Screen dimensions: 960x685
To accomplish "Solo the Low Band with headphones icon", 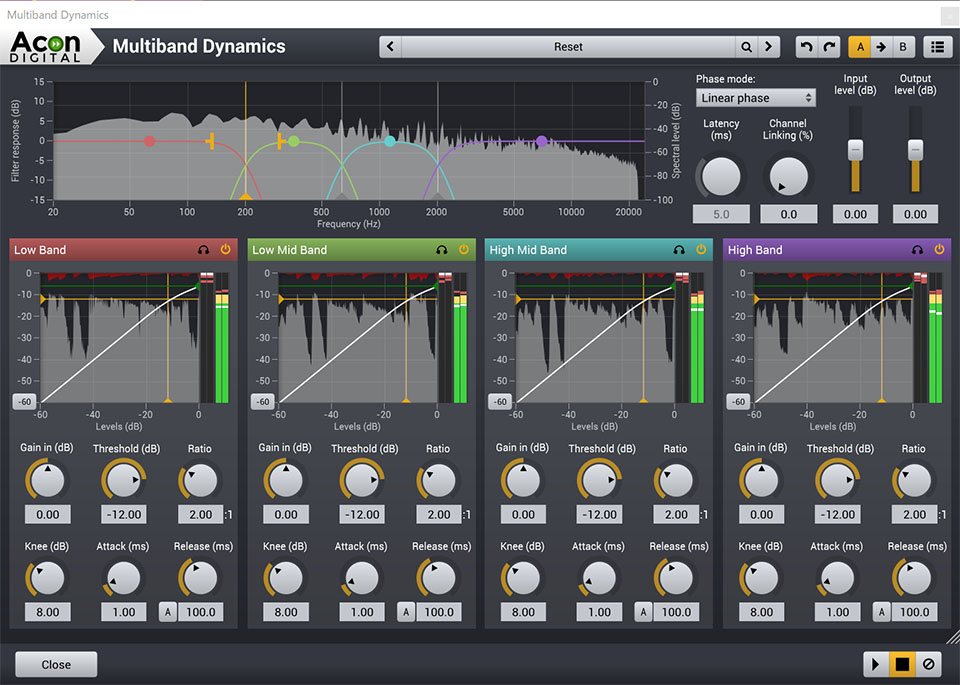I will [203, 250].
